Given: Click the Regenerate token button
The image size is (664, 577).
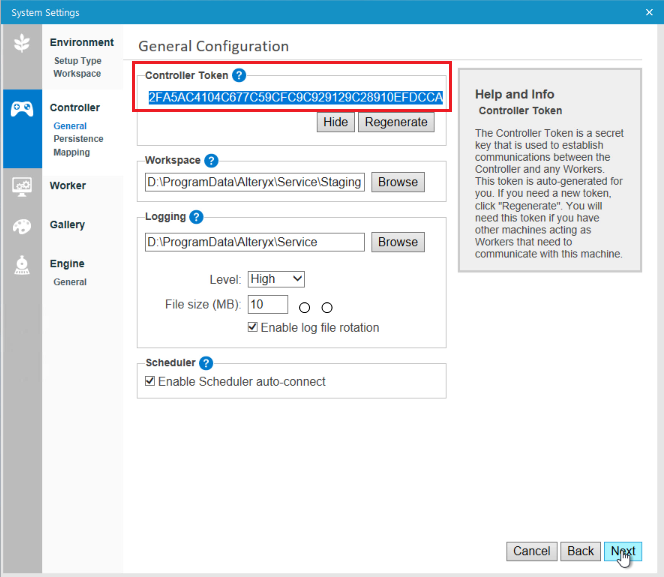Looking at the screenshot, I should click(x=396, y=122).
